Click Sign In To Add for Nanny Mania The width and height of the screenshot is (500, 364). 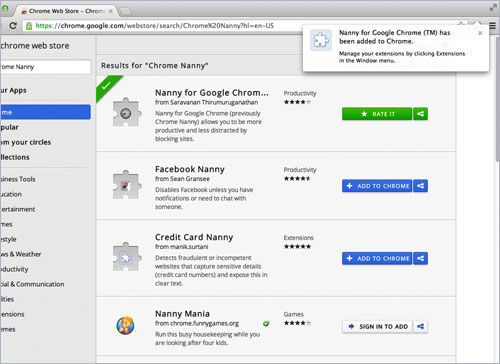(x=377, y=327)
